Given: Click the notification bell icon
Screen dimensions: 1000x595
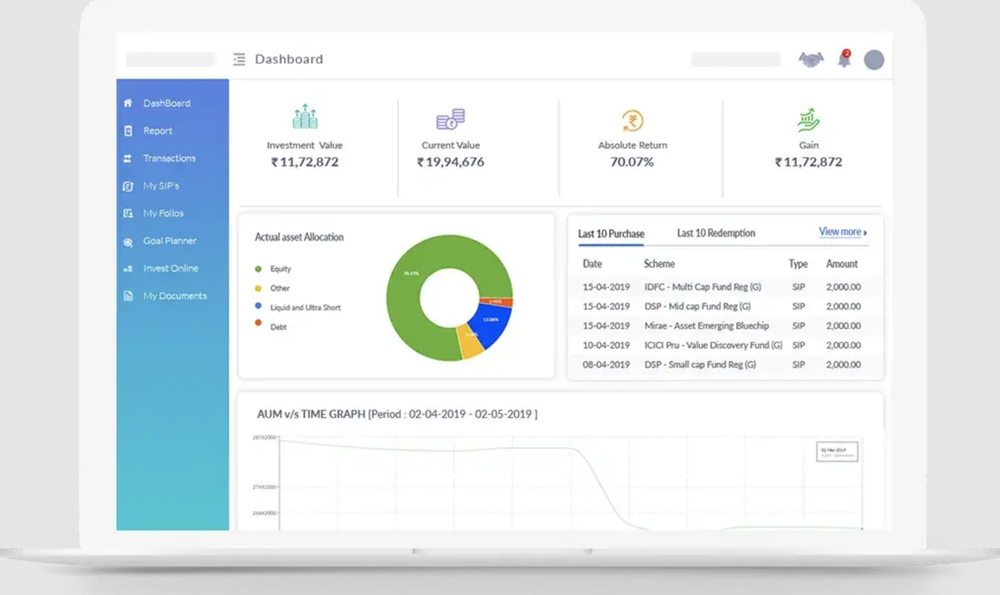Looking at the screenshot, I should coord(843,59).
